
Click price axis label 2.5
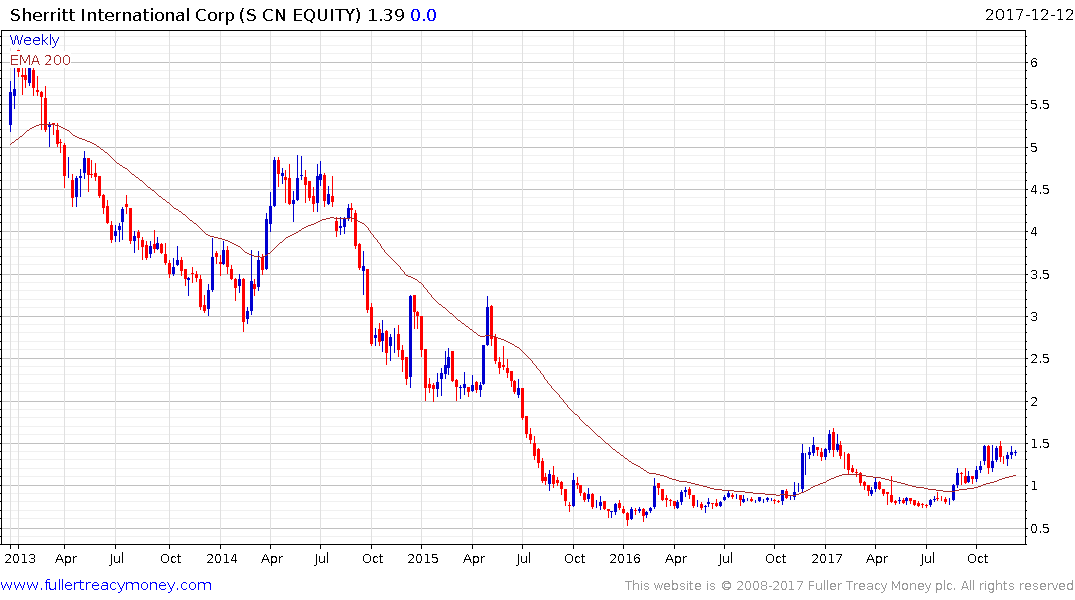click(1039, 359)
